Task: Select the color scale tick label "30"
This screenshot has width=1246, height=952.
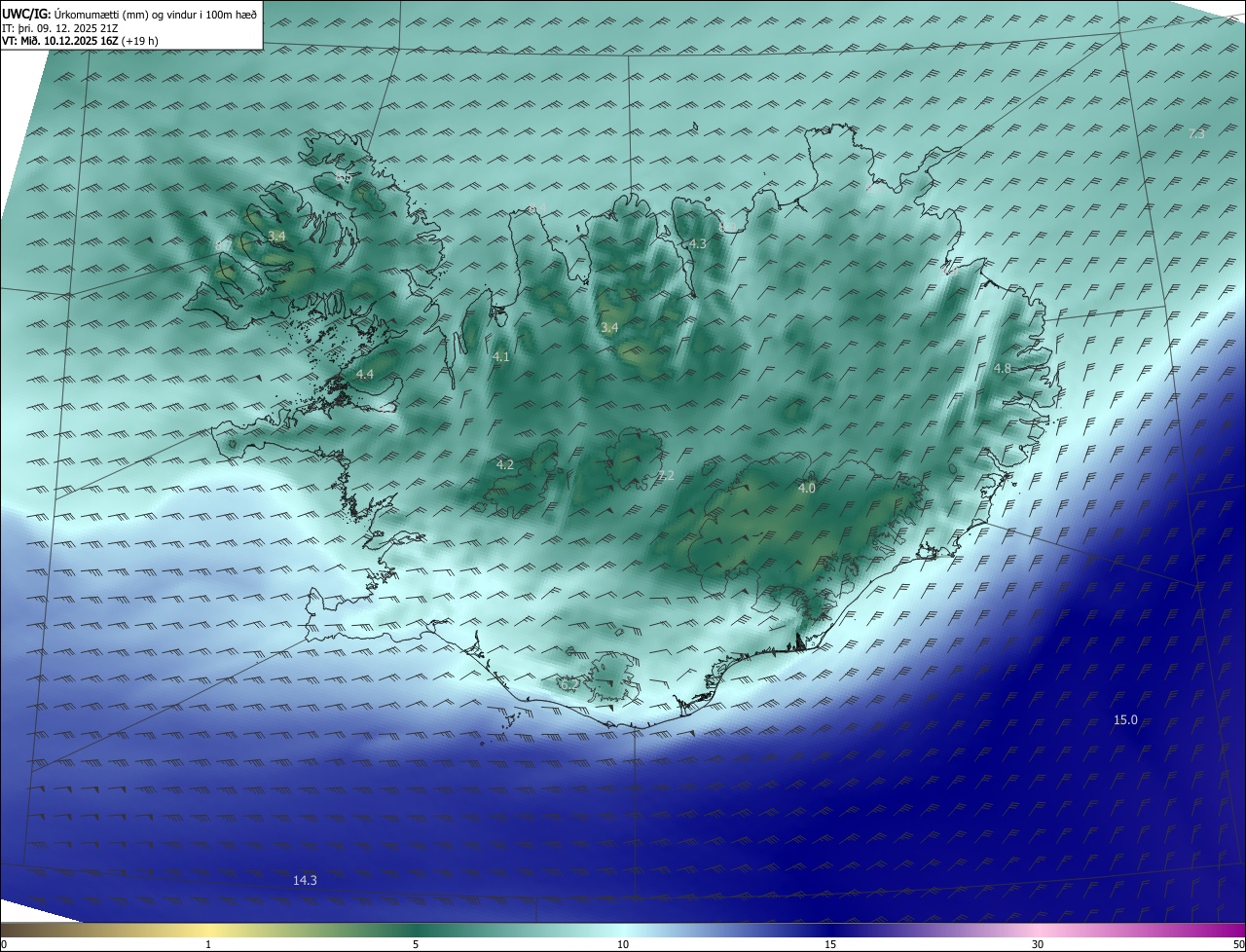Action: [1038, 944]
